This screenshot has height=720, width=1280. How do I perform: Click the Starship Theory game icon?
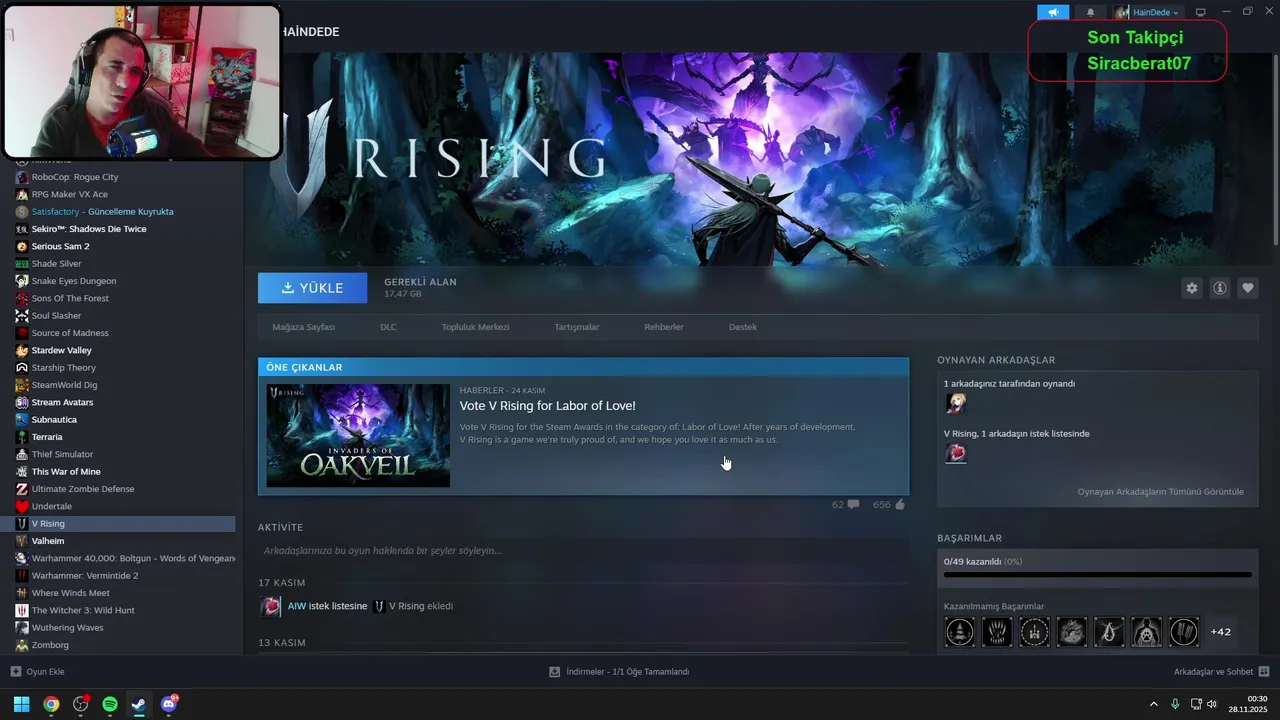22,368
